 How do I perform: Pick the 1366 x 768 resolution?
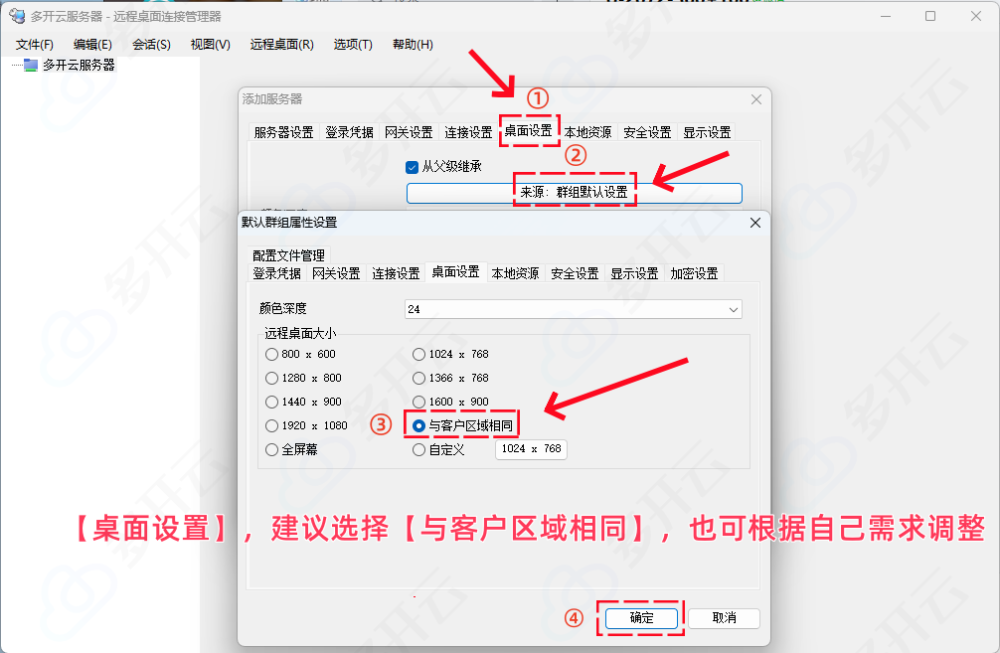click(x=418, y=378)
